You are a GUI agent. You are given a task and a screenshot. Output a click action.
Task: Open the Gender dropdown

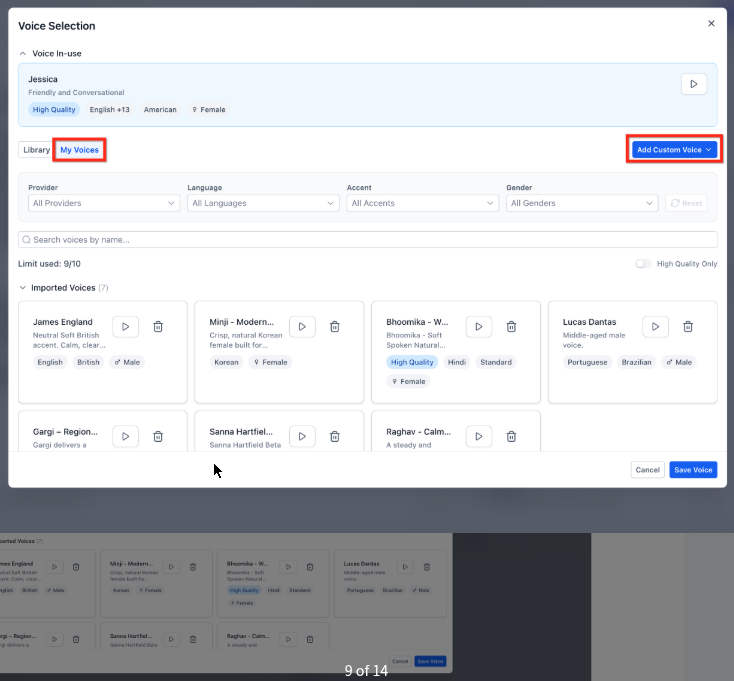582,203
